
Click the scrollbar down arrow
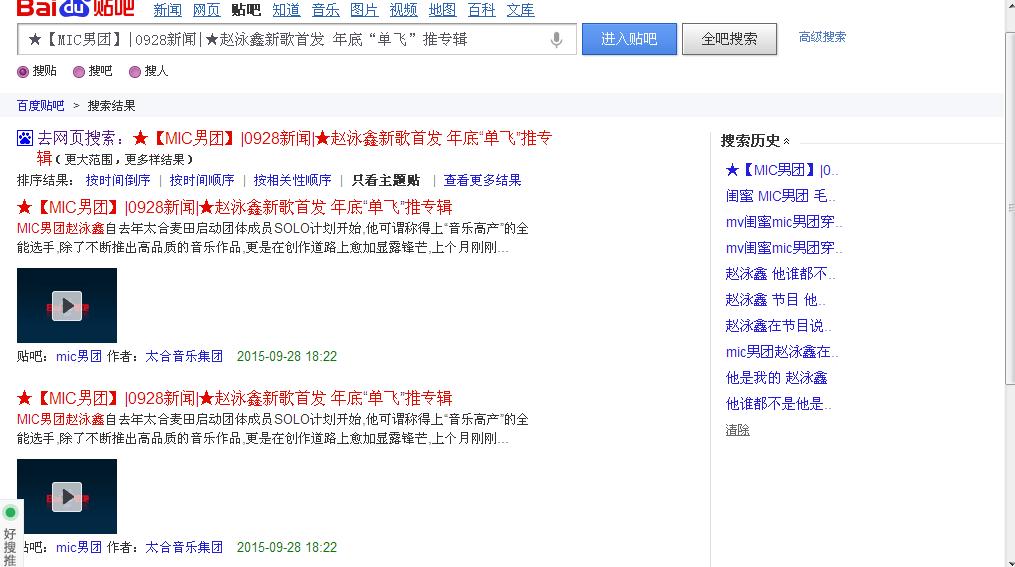[x=1010, y=561]
